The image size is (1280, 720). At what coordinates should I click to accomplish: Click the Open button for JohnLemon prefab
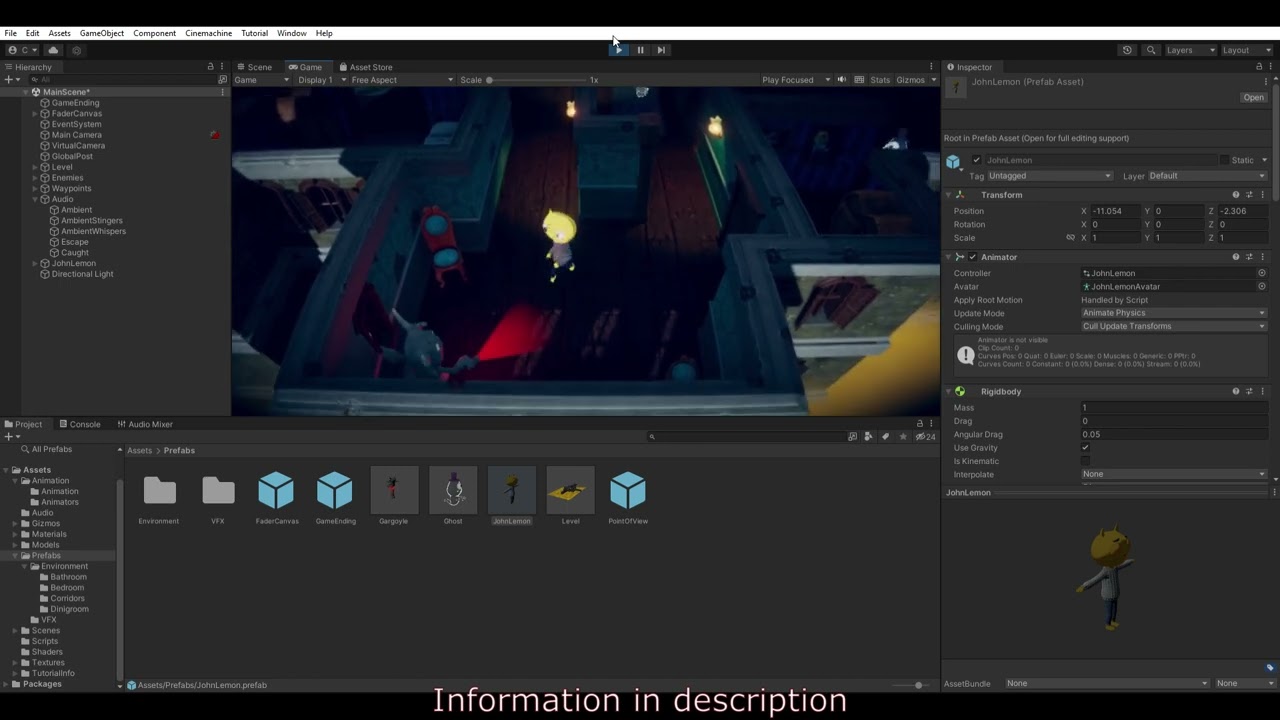point(1253,98)
